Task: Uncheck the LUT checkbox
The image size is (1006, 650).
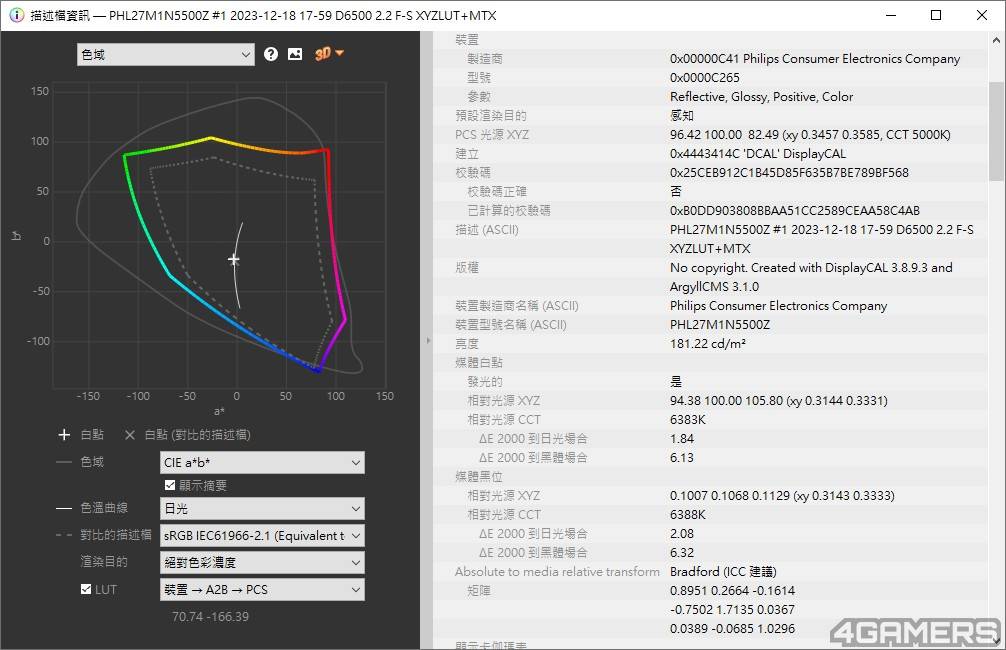Action: click(86, 590)
